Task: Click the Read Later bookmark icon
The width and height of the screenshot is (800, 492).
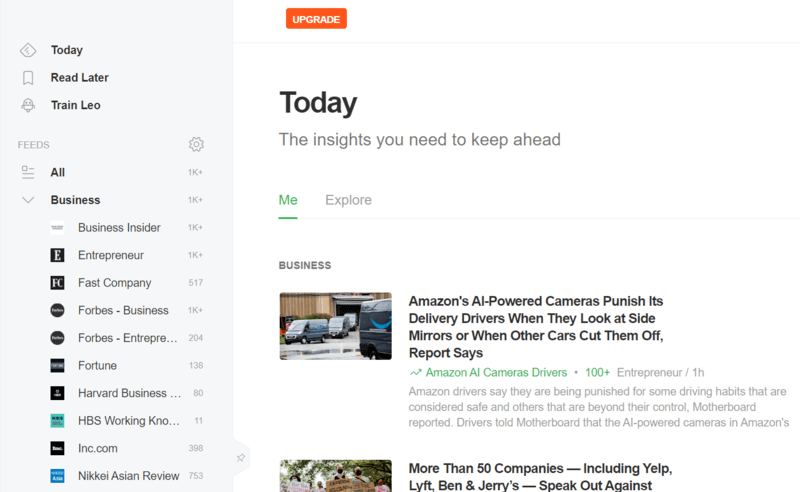Action: (x=28, y=78)
